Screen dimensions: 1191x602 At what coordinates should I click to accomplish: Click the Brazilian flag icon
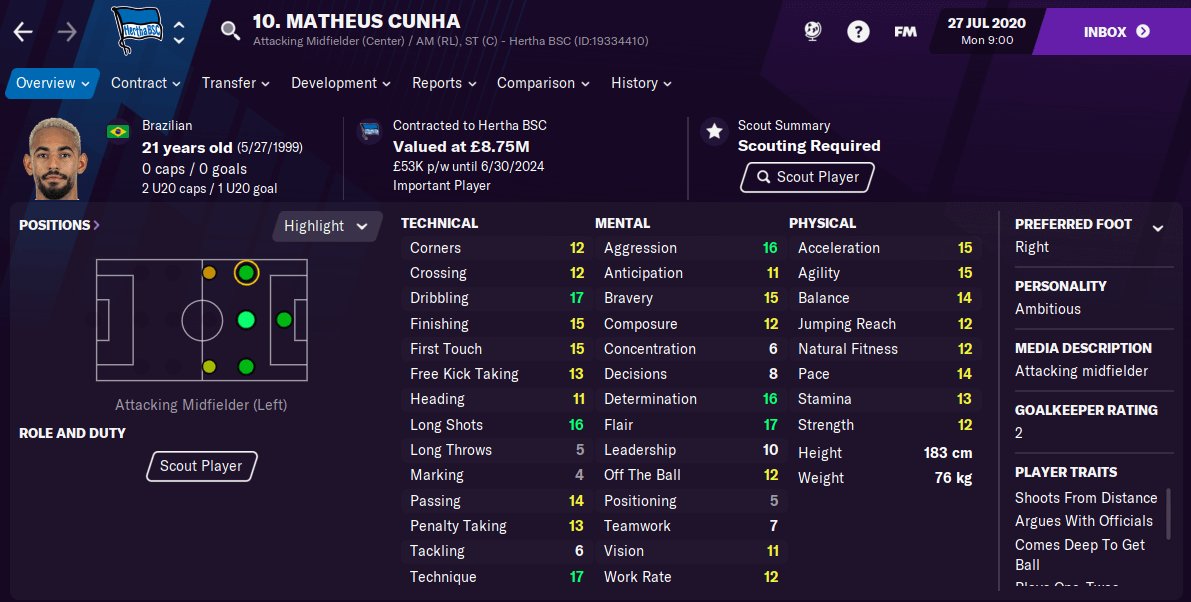click(x=118, y=131)
